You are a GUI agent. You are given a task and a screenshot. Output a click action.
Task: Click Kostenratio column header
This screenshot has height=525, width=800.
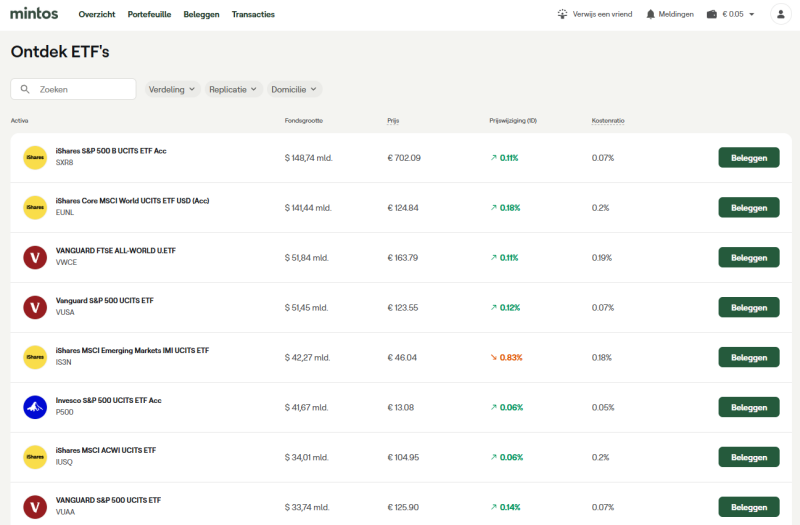pyautogui.click(x=608, y=121)
